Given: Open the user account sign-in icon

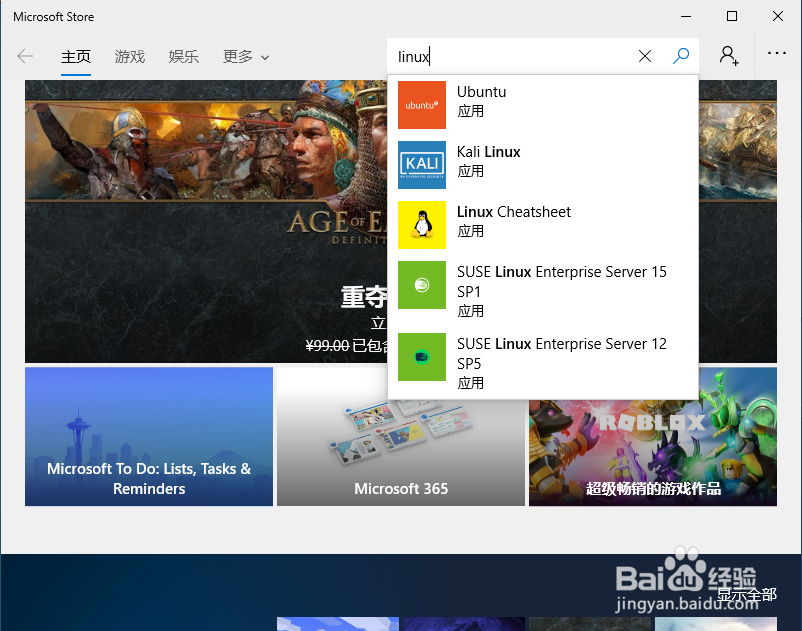Looking at the screenshot, I should pos(729,55).
